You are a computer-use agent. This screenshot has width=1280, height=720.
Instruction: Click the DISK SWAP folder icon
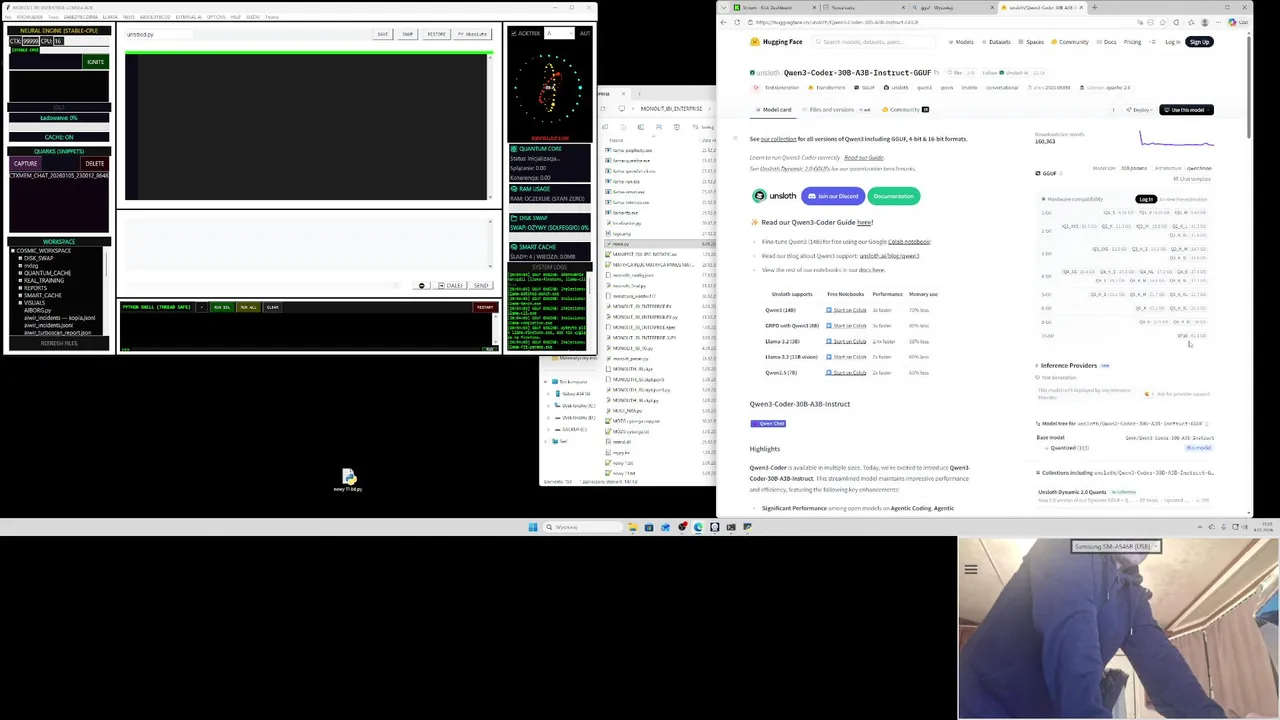(514, 218)
